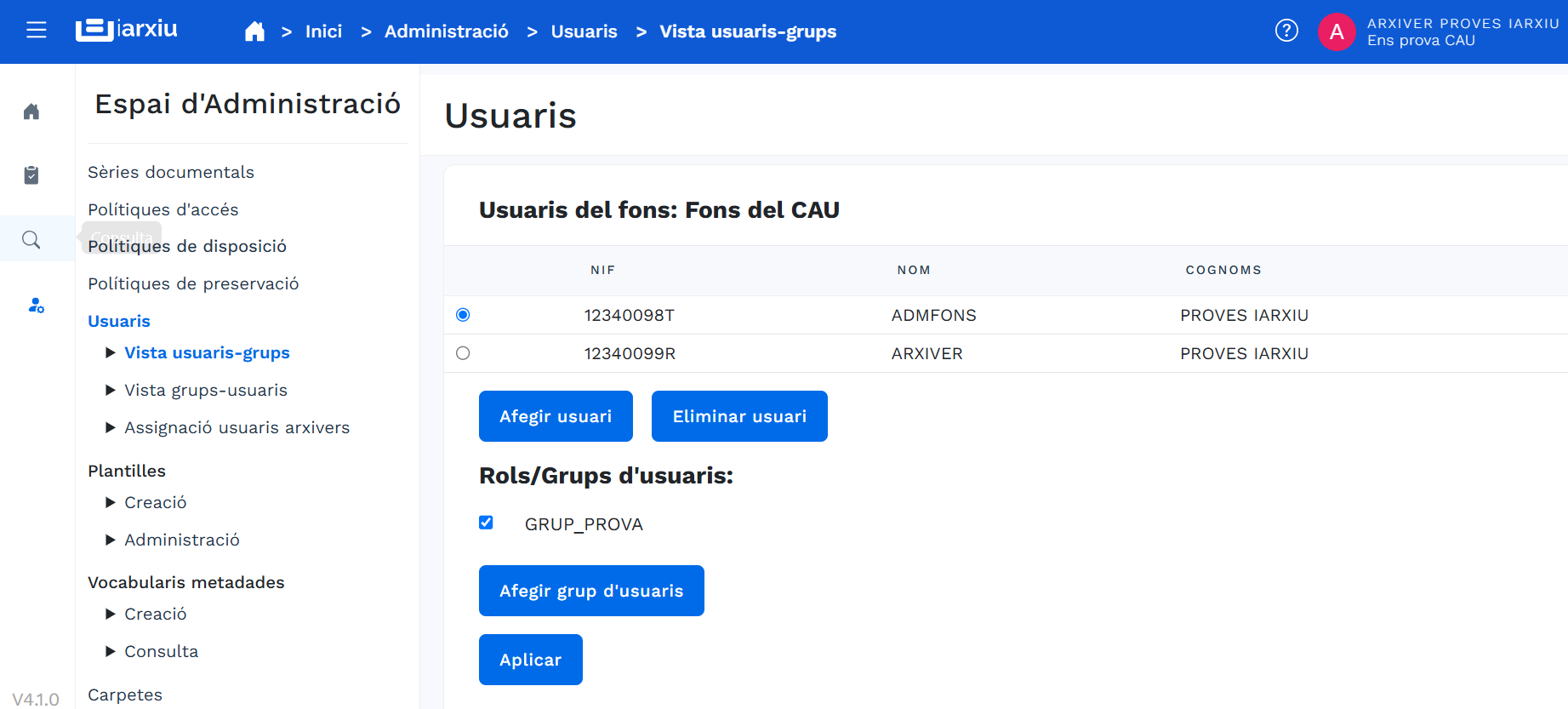Follow the Vista usuaris-grups breadcrumb
The width and height of the screenshot is (1568, 709).
pyautogui.click(x=748, y=31)
